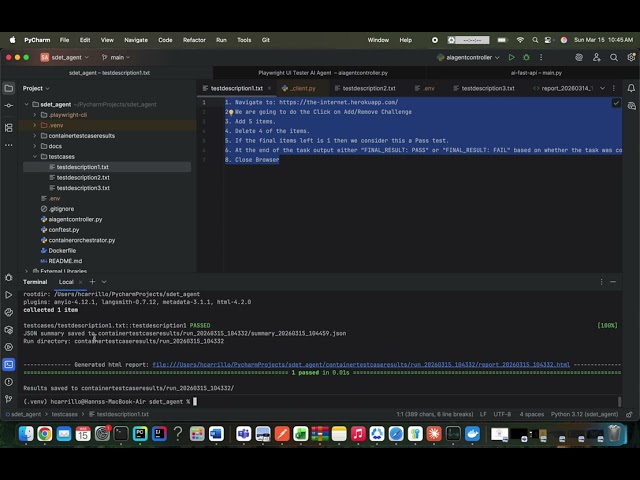Open the Services tool window icon
This screenshot has width=640, height=480.
pos(9,347)
